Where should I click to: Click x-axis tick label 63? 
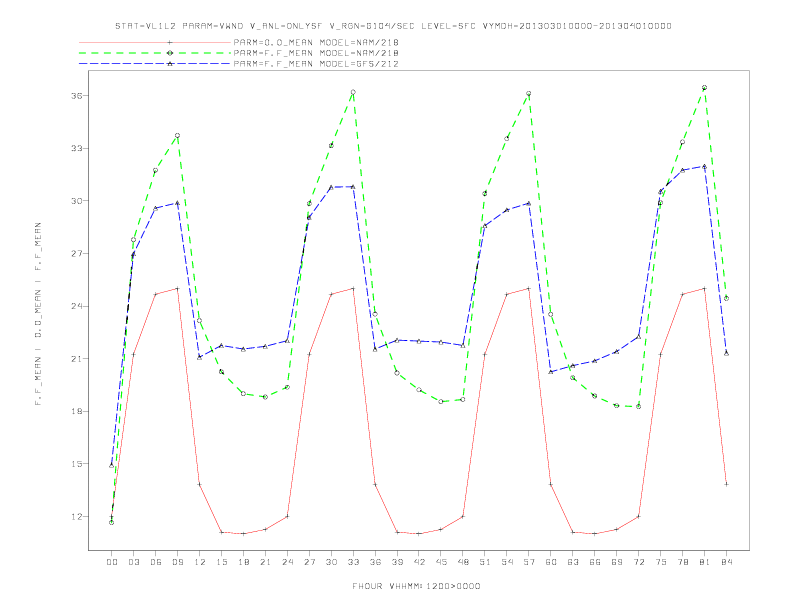(573, 562)
